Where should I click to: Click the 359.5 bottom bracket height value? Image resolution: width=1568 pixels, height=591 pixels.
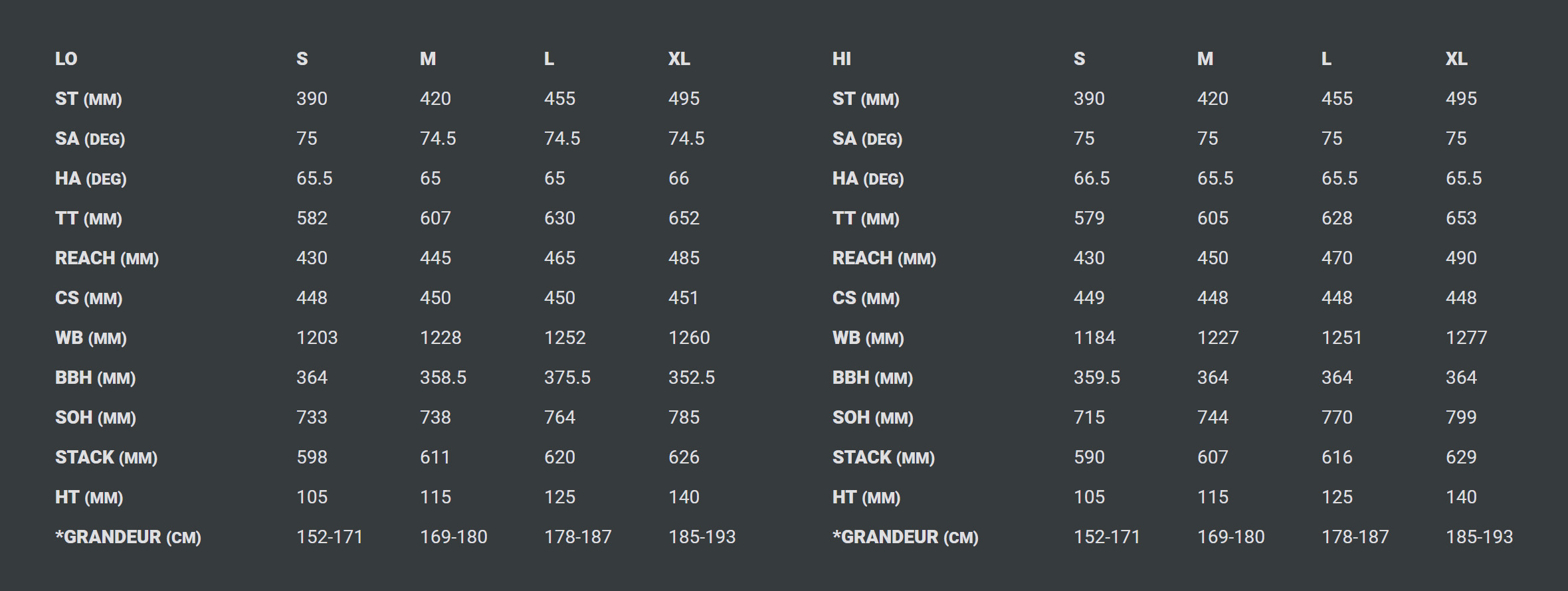1097,378
